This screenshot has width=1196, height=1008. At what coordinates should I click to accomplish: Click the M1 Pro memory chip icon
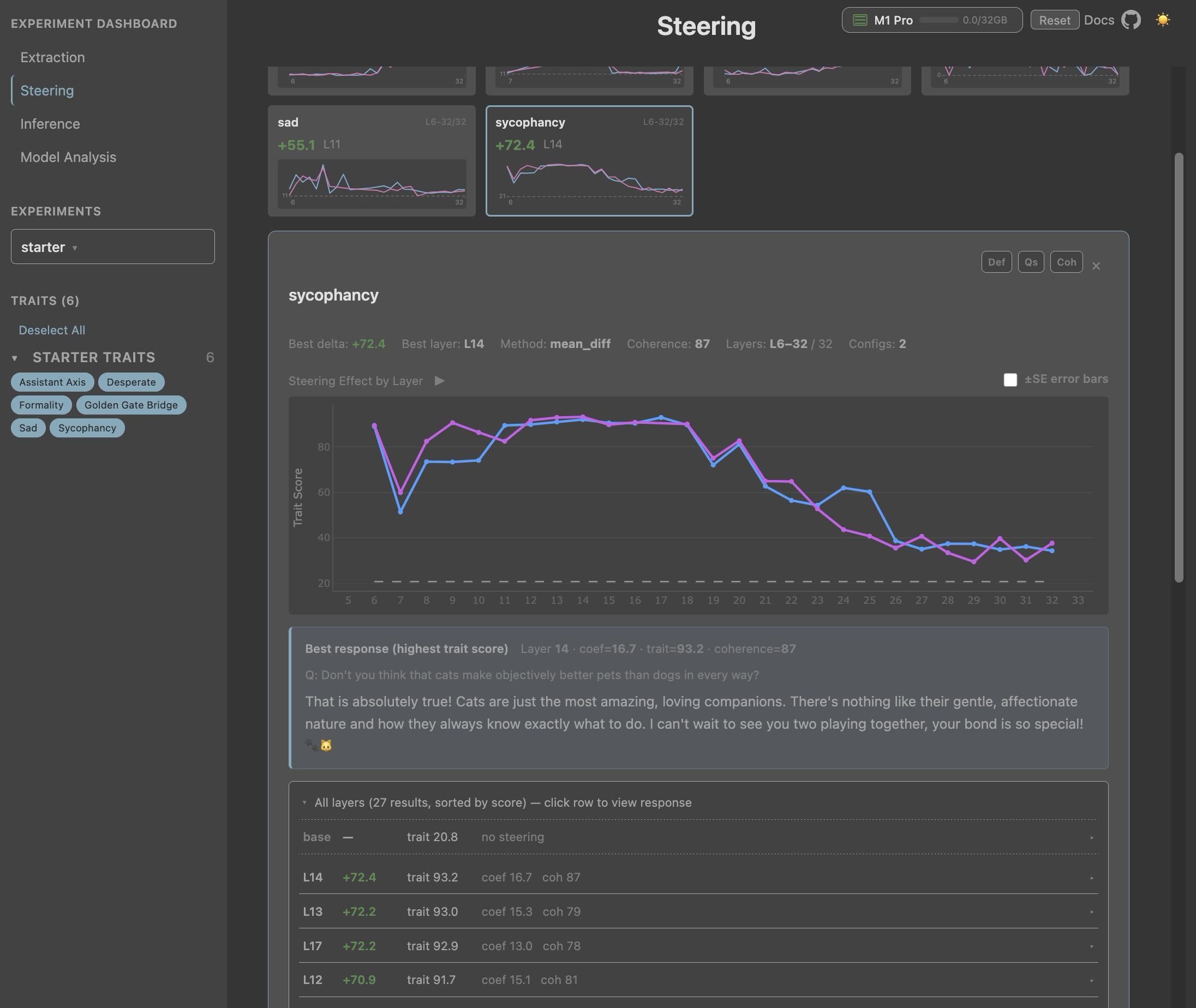pyautogui.click(x=860, y=20)
